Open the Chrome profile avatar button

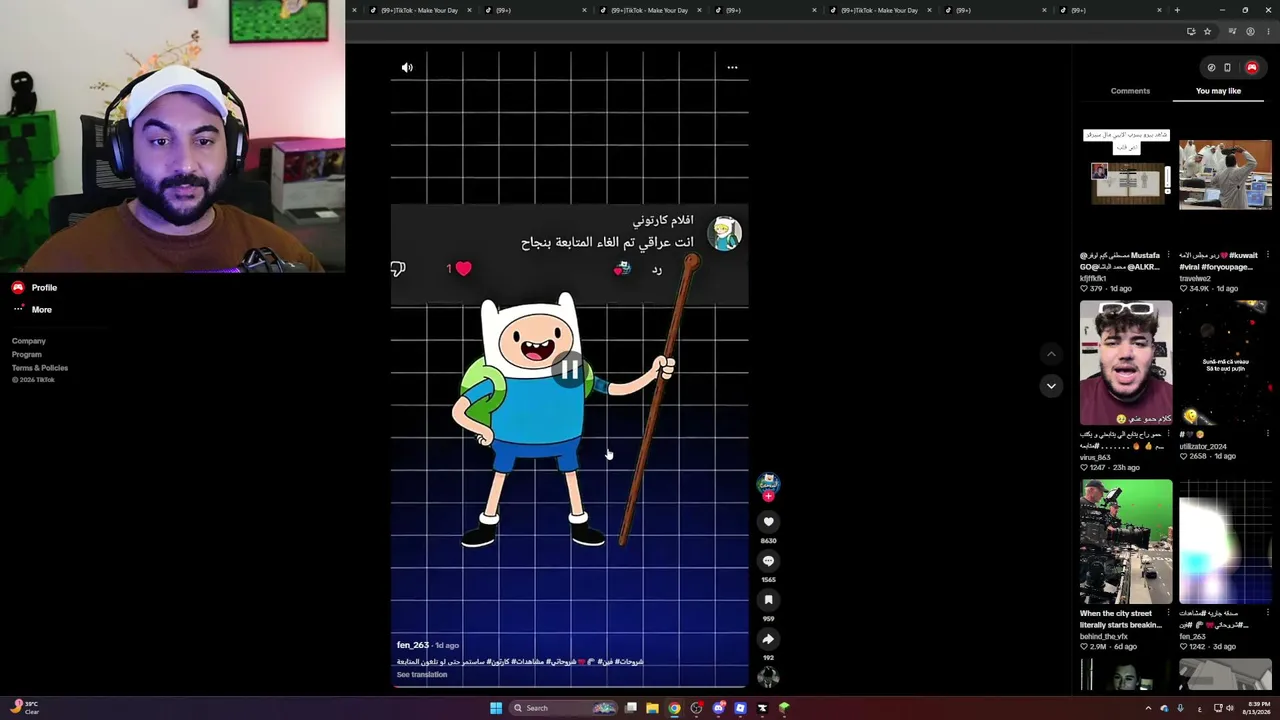[x=1250, y=32]
